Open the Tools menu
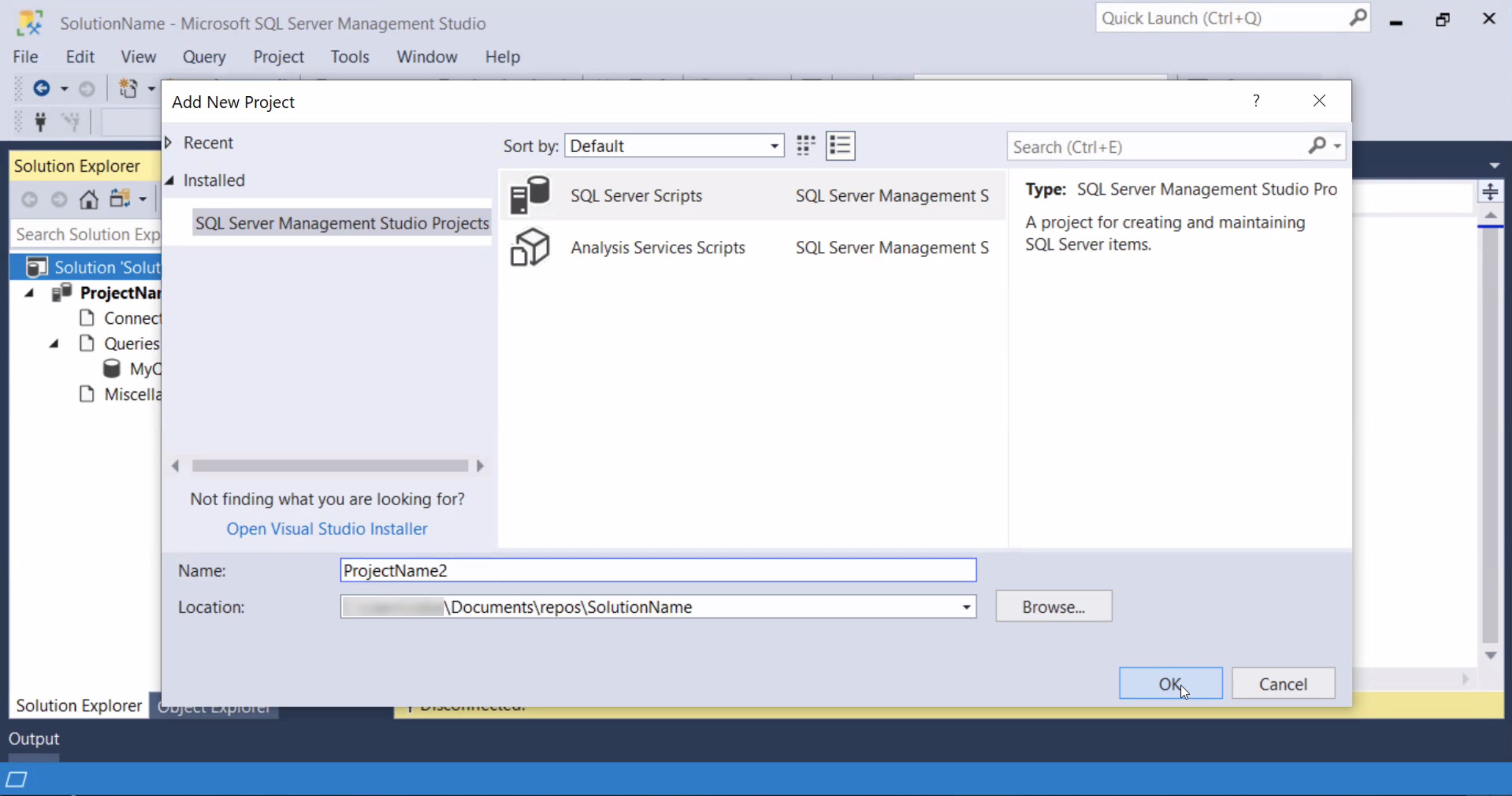The width and height of the screenshot is (1512, 796). (x=350, y=56)
